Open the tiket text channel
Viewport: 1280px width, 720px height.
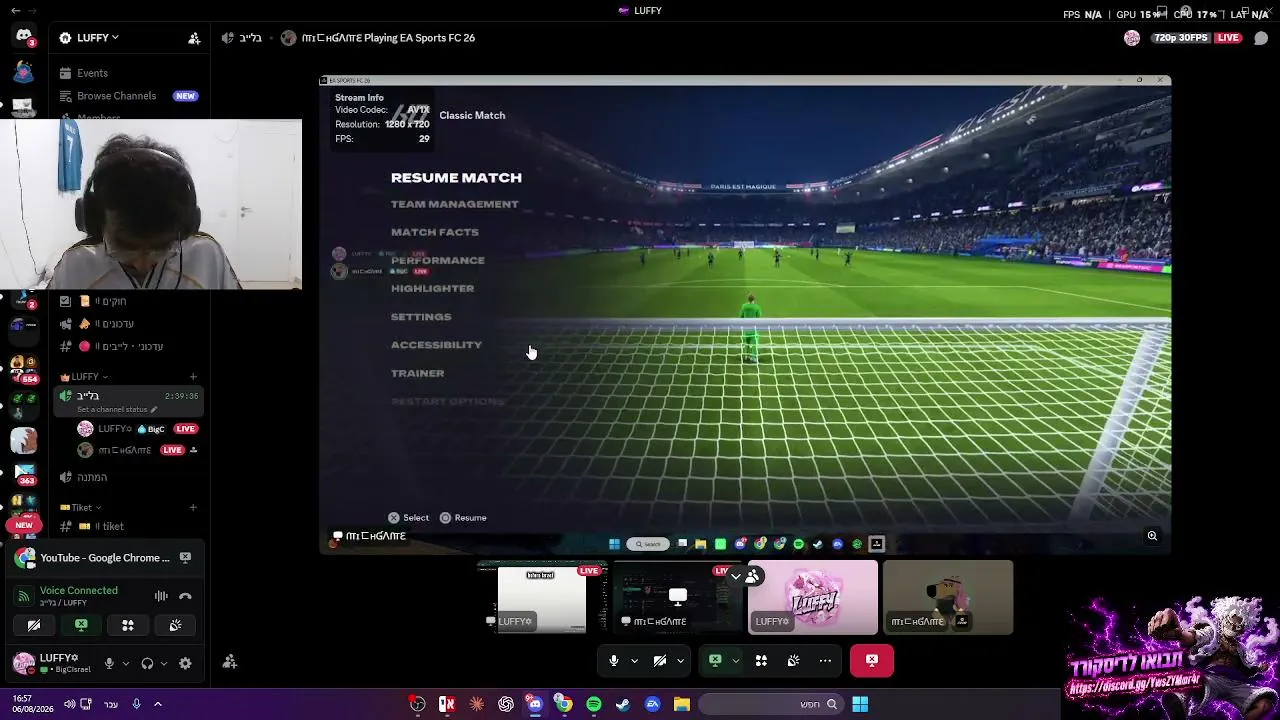pos(128,526)
